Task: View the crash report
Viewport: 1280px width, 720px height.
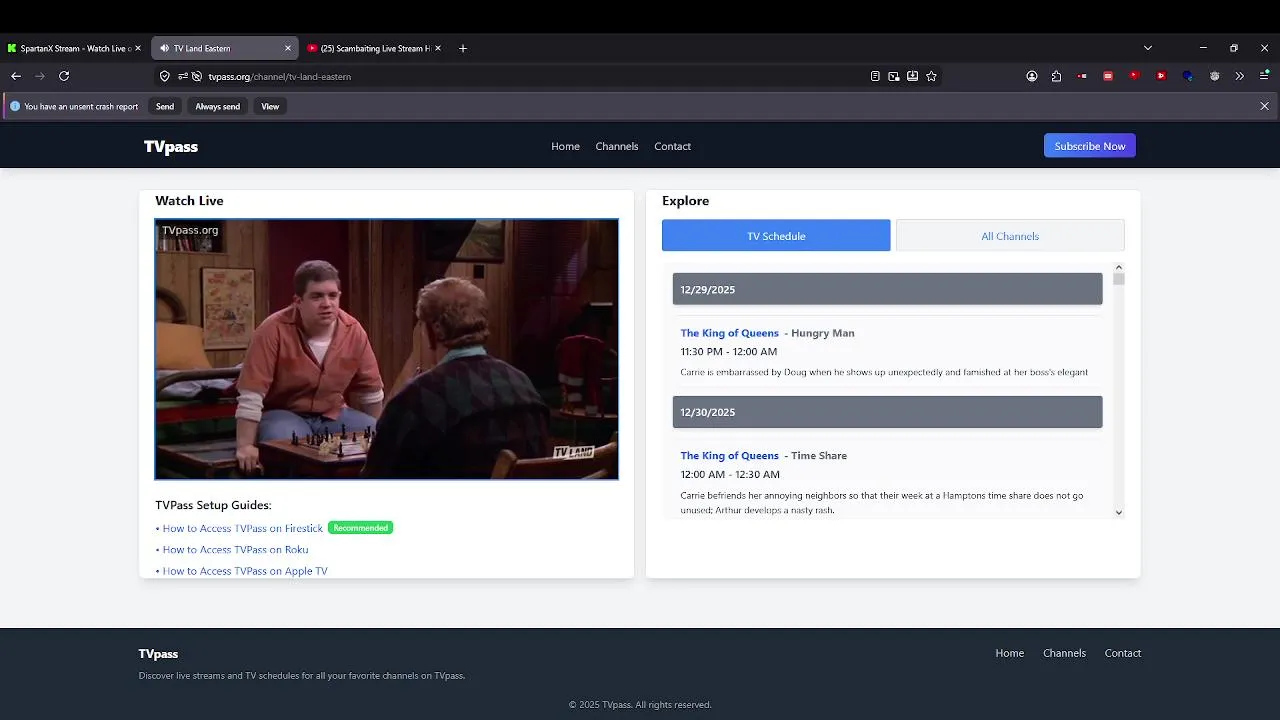Action: [270, 106]
